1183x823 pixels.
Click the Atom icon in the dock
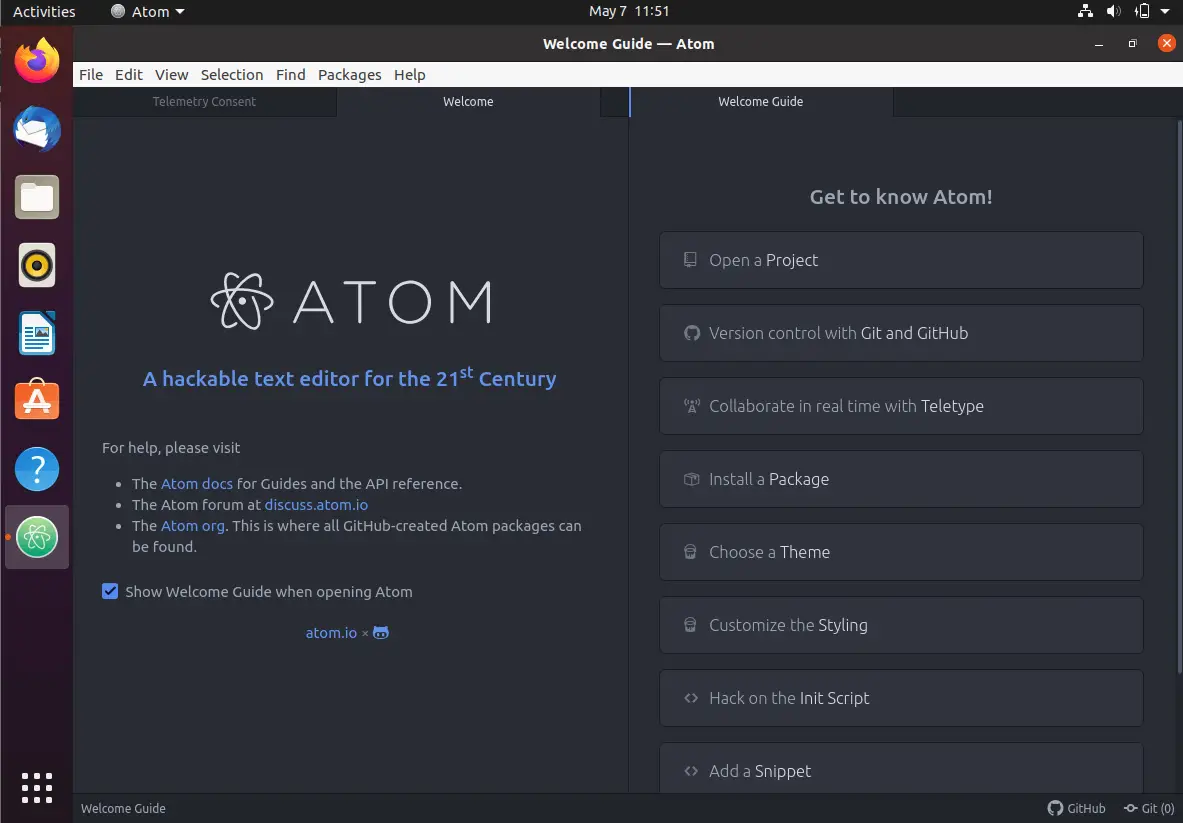tap(36, 537)
